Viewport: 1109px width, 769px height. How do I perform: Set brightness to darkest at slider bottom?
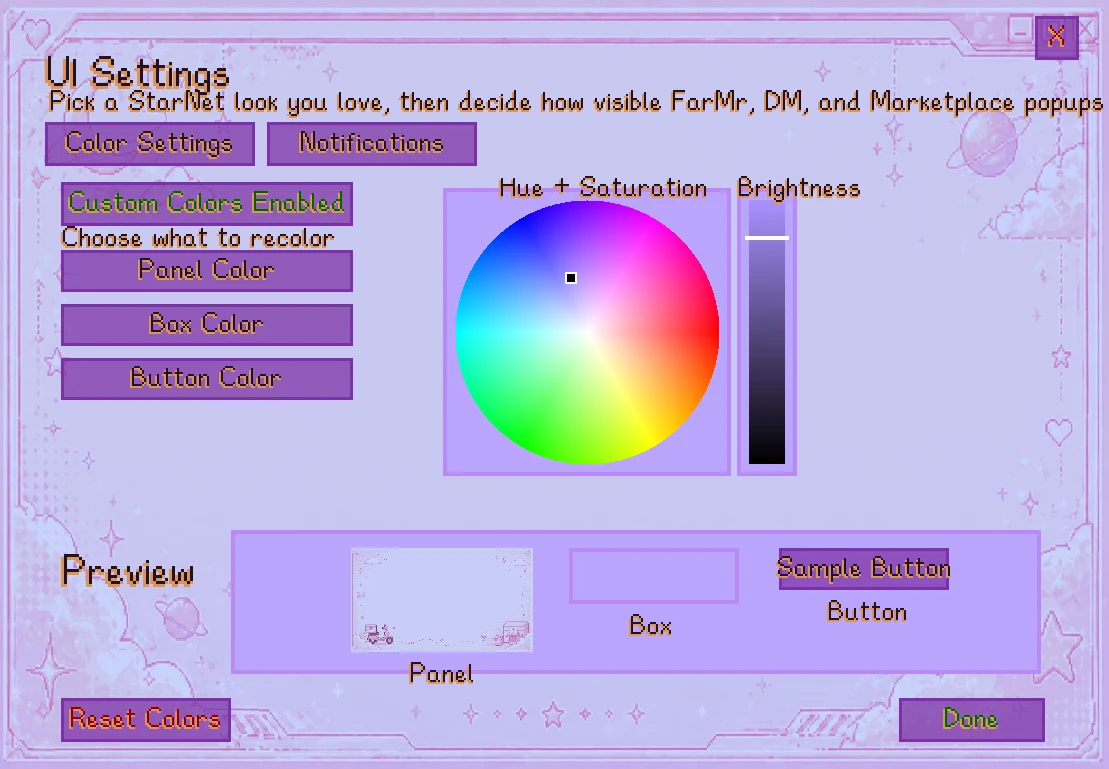click(x=767, y=458)
